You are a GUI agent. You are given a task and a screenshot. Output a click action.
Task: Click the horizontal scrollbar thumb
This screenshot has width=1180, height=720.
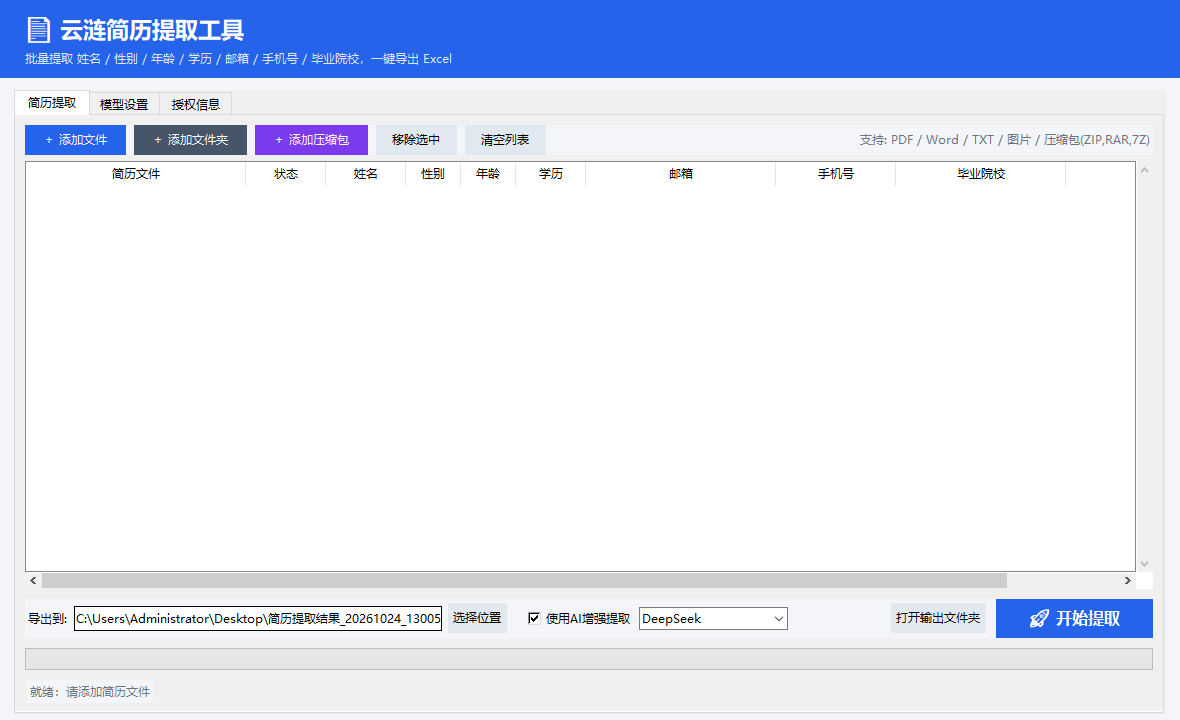(x=525, y=580)
